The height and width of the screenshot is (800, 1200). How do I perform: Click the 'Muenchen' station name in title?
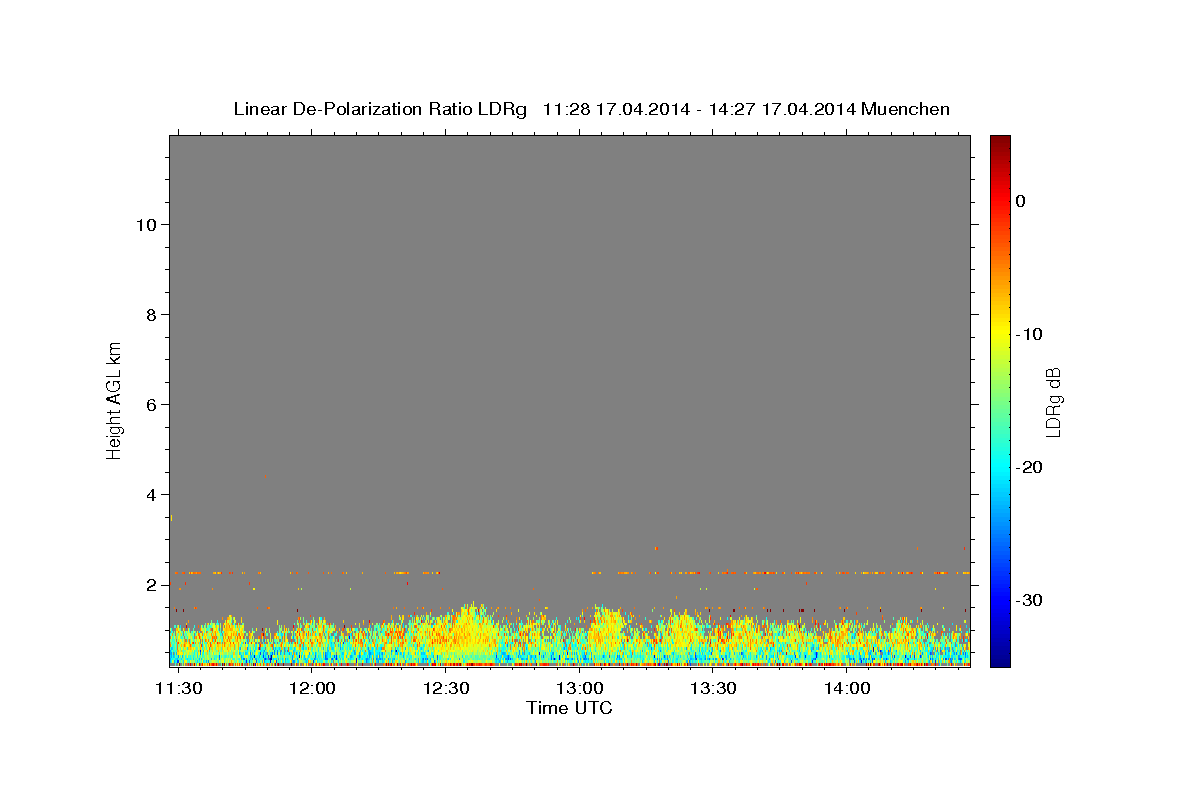pos(906,109)
